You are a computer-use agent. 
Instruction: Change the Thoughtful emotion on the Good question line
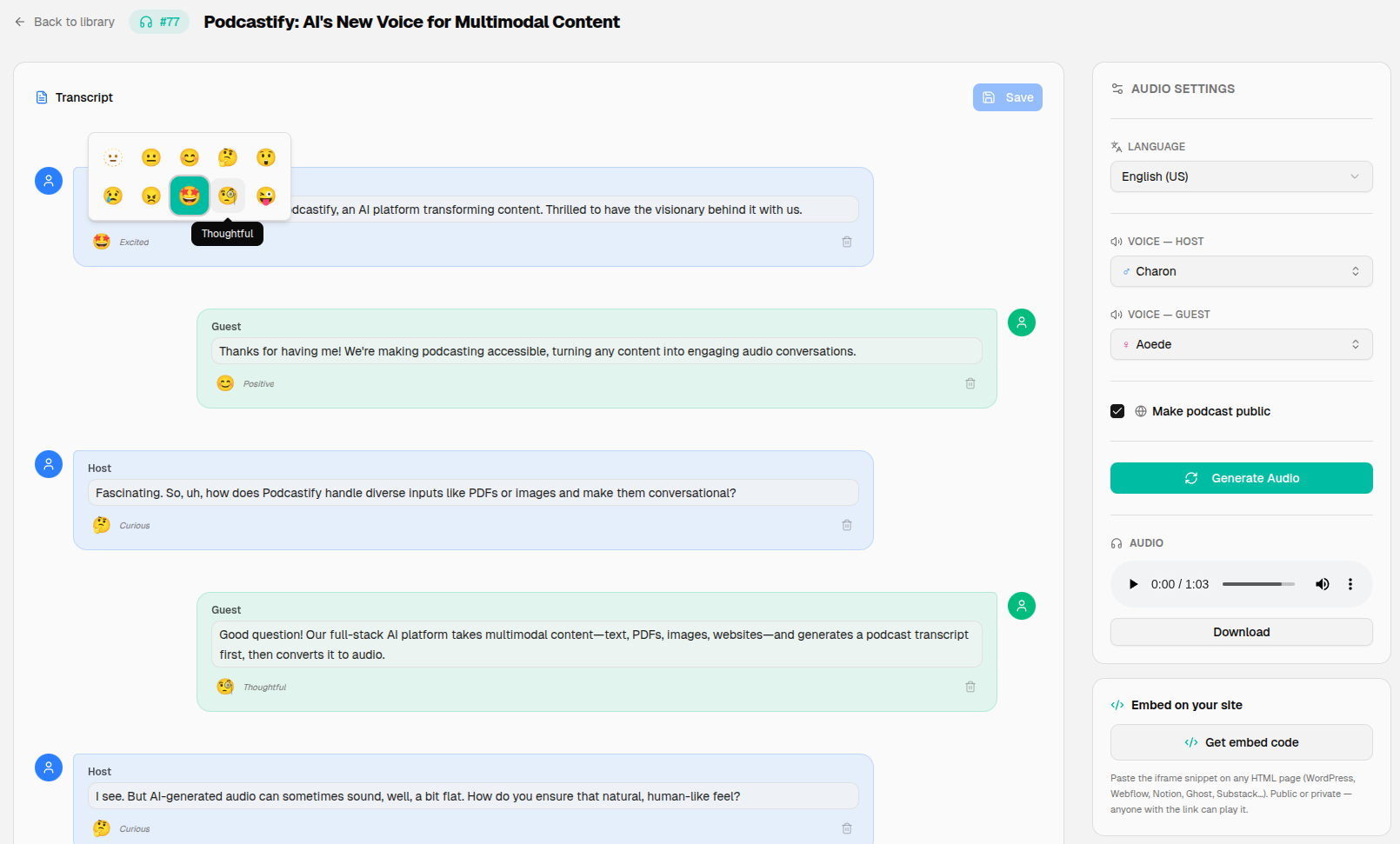coord(225,687)
